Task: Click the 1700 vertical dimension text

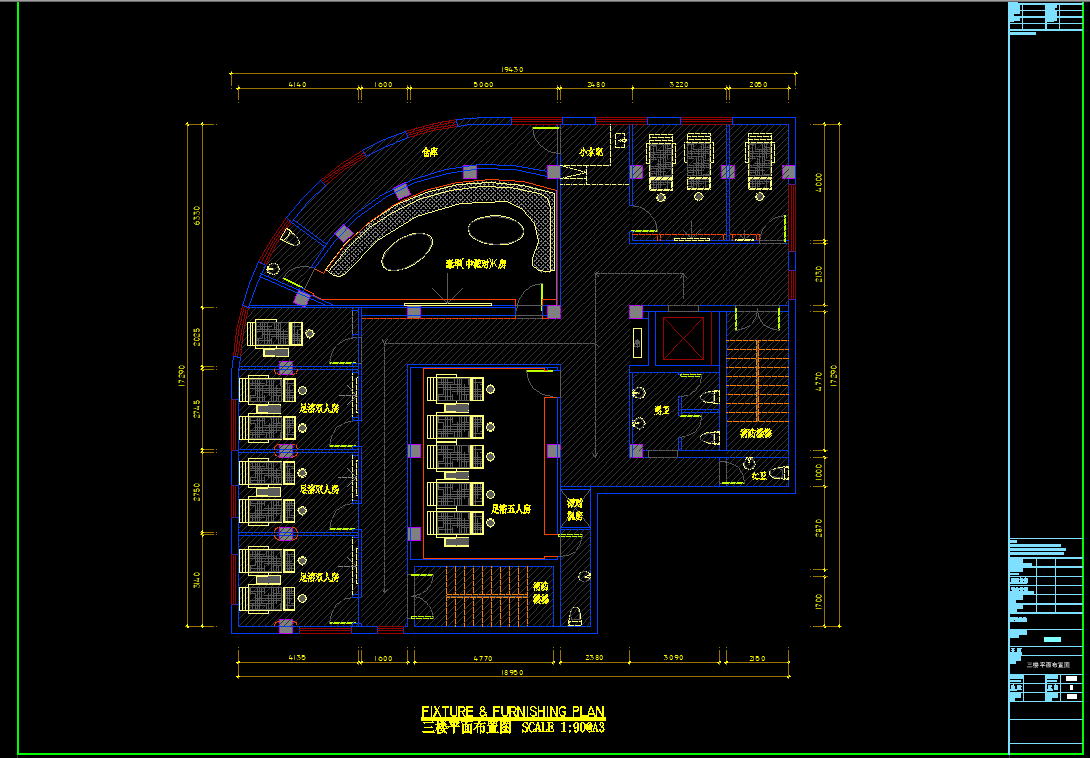Action: click(818, 601)
